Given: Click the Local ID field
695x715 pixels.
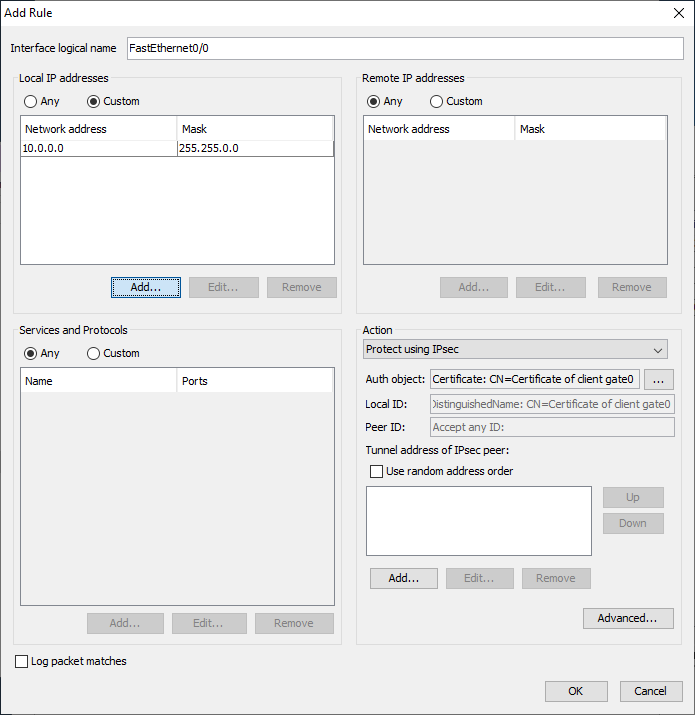Looking at the screenshot, I should pos(552,404).
